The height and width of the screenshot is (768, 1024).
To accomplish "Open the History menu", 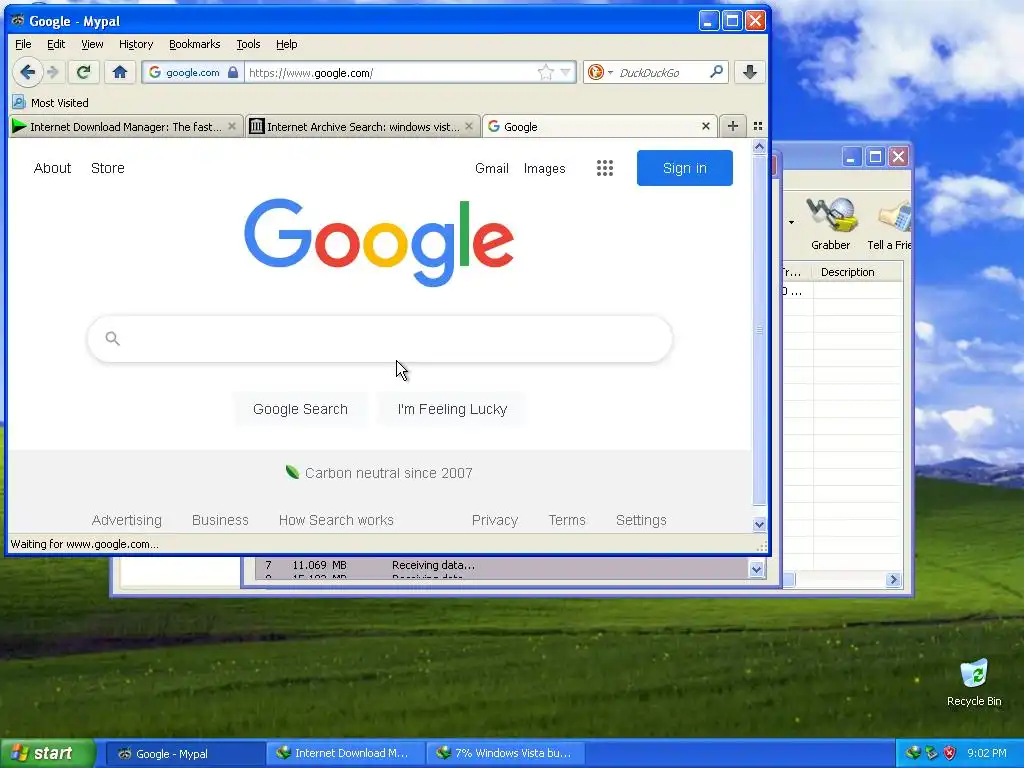I will click(136, 44).
